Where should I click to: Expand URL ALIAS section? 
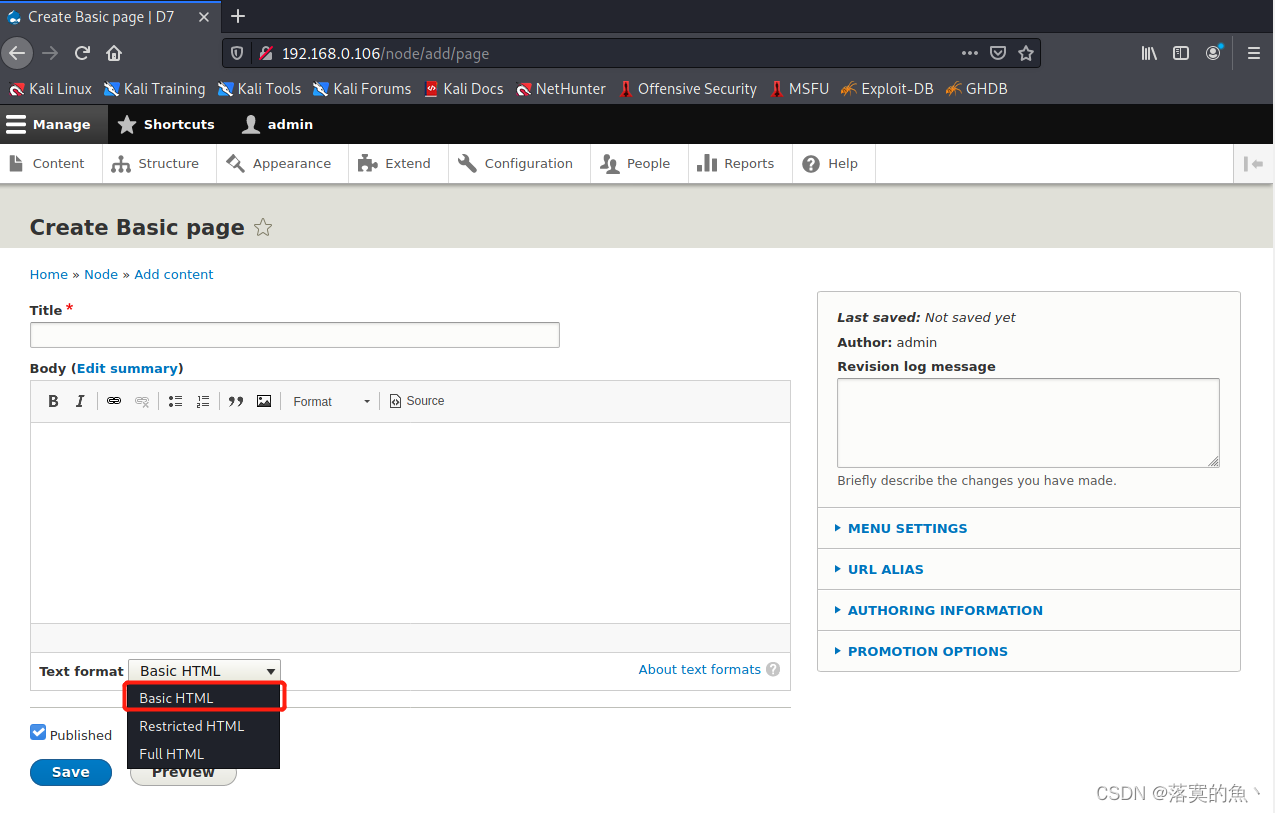(x=885, y=569)
